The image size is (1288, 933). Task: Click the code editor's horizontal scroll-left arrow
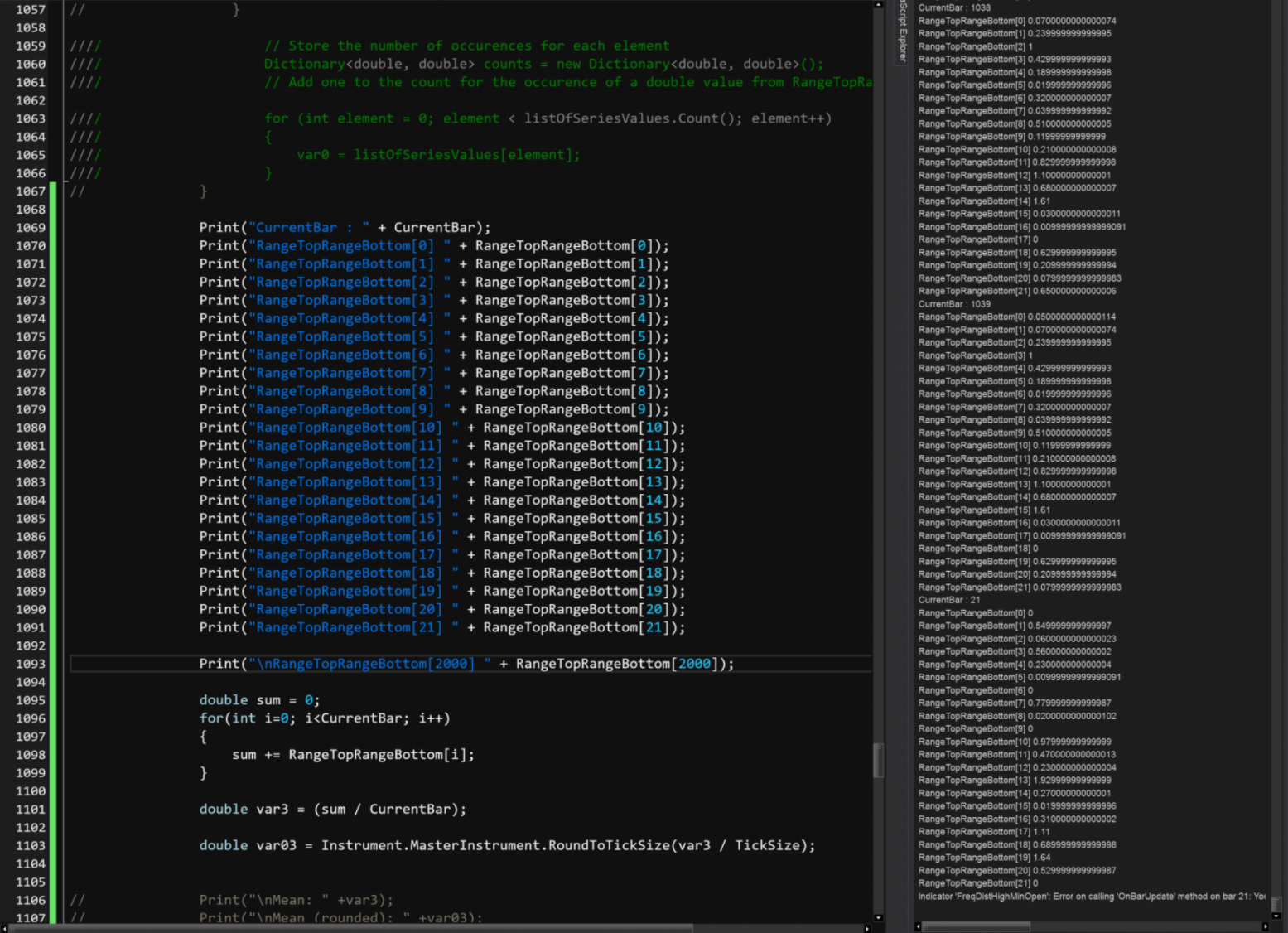[5, 928]
